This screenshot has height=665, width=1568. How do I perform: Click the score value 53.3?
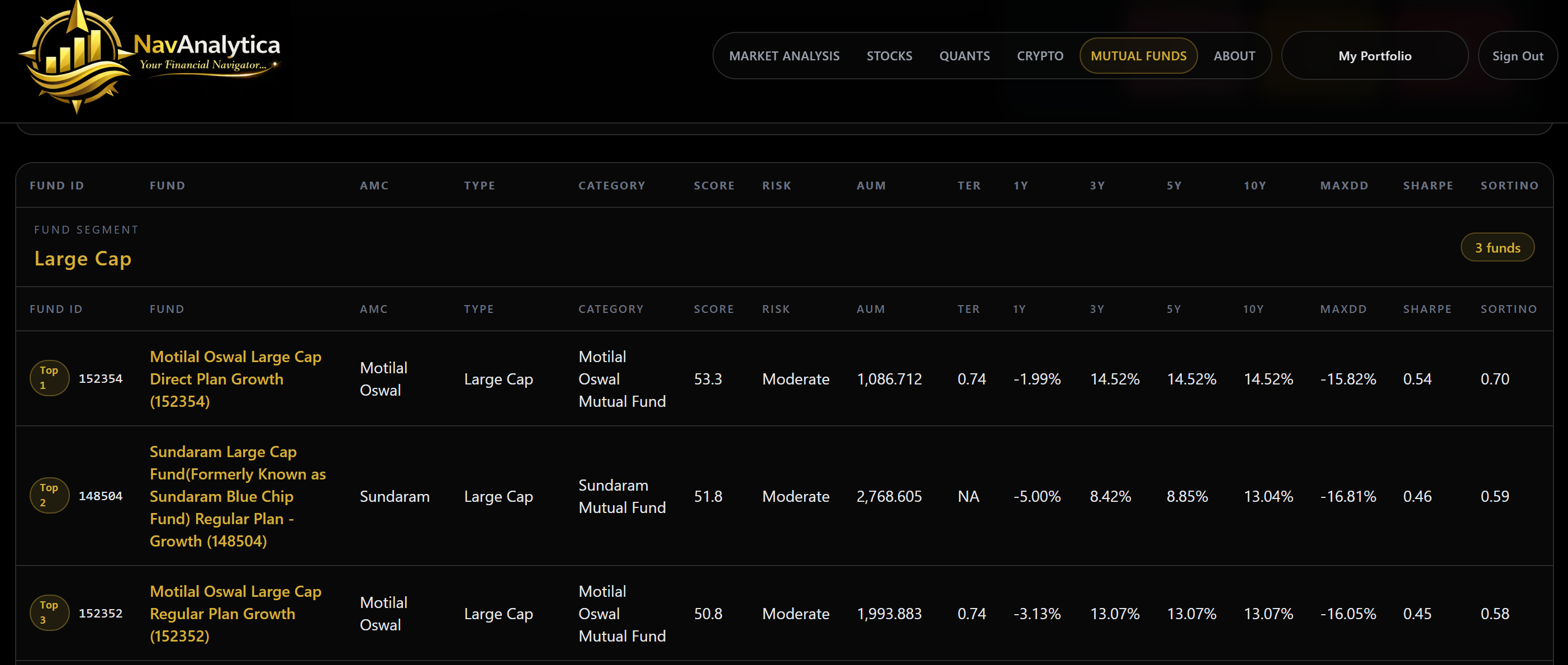click(x=708, y=379)
